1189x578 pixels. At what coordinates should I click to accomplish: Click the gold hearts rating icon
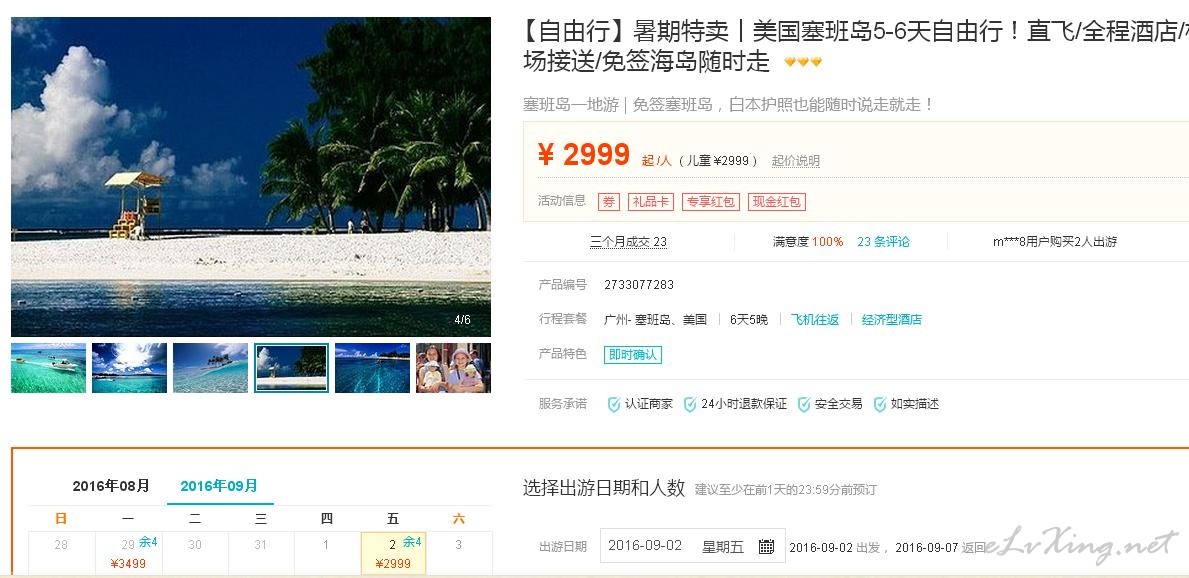click(x=803, y=62)
